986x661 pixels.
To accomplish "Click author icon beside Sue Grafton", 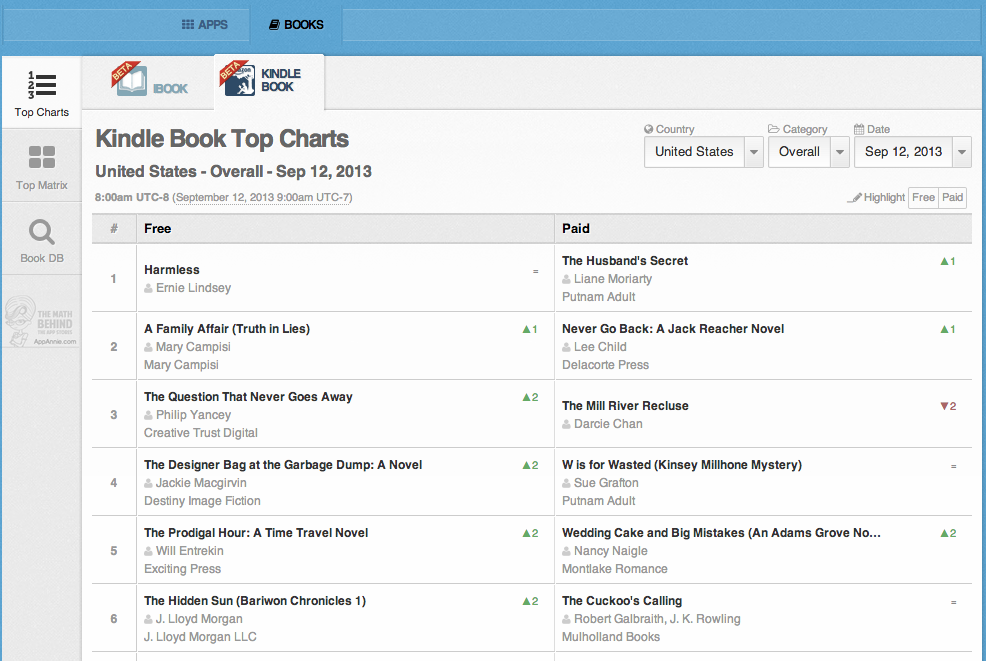I will (x=567, y=483).
